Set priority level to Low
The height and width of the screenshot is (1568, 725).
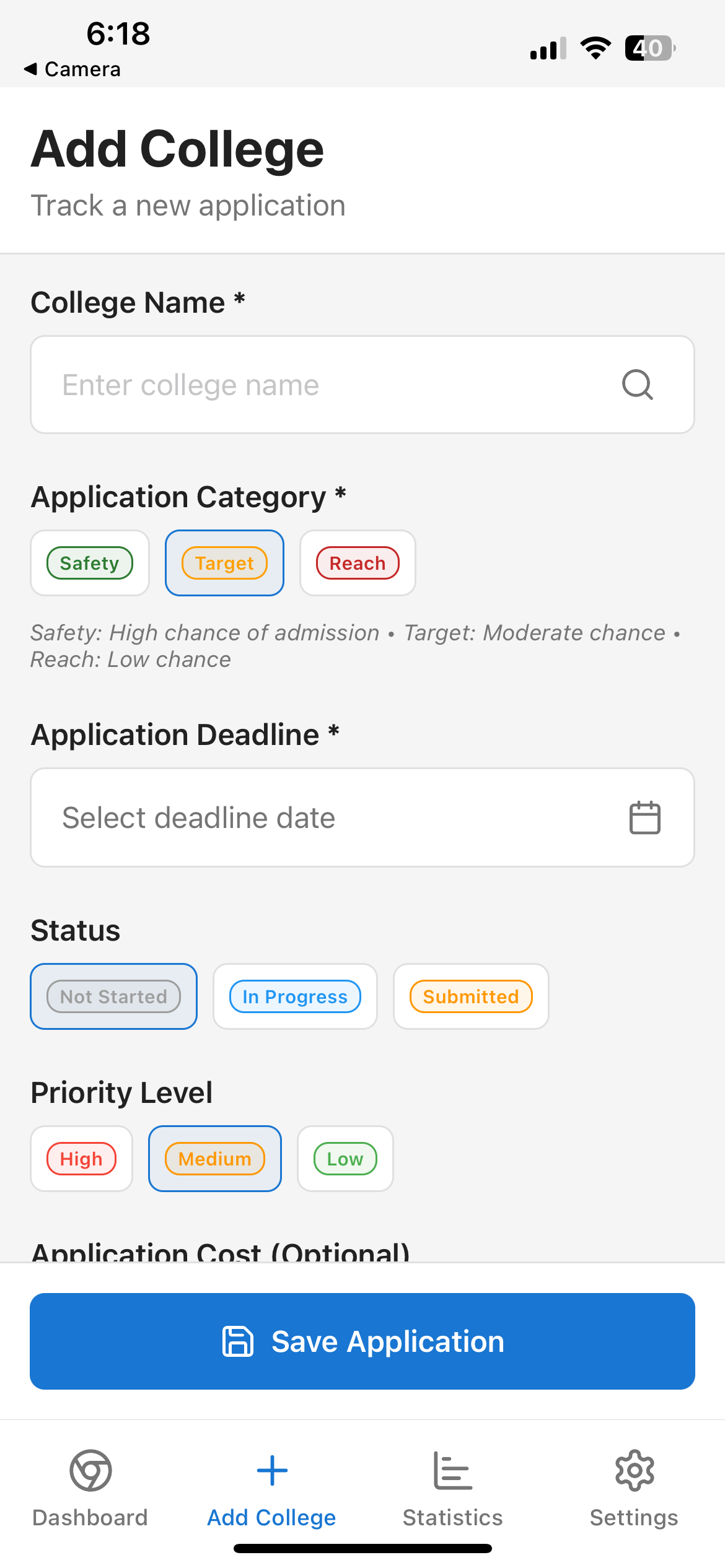point(345,1159)
